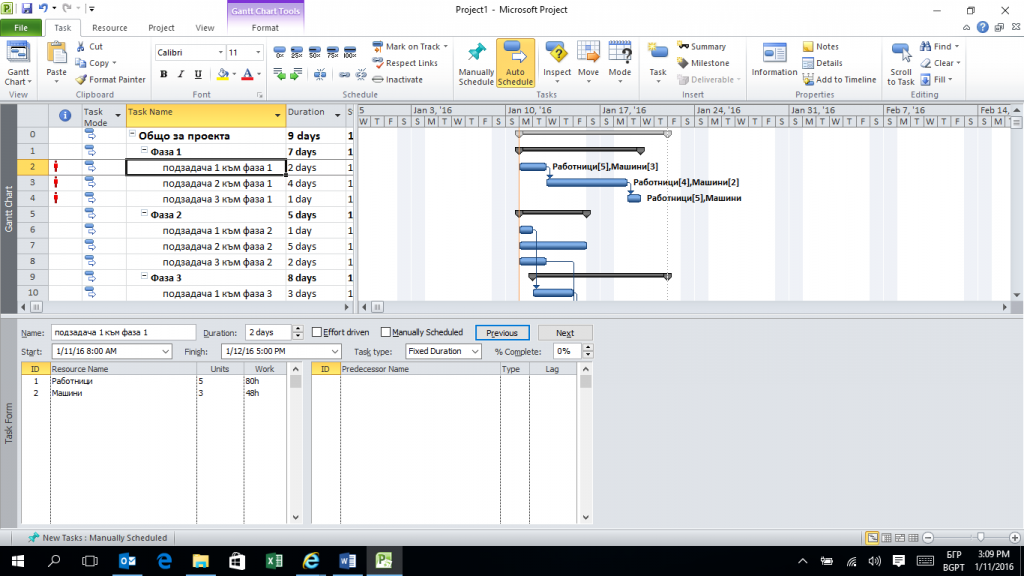The height and width of the screenshot is (576, 1024).
Task: Collapse the Общо за проекта summary row
Action: coord(132,134)
